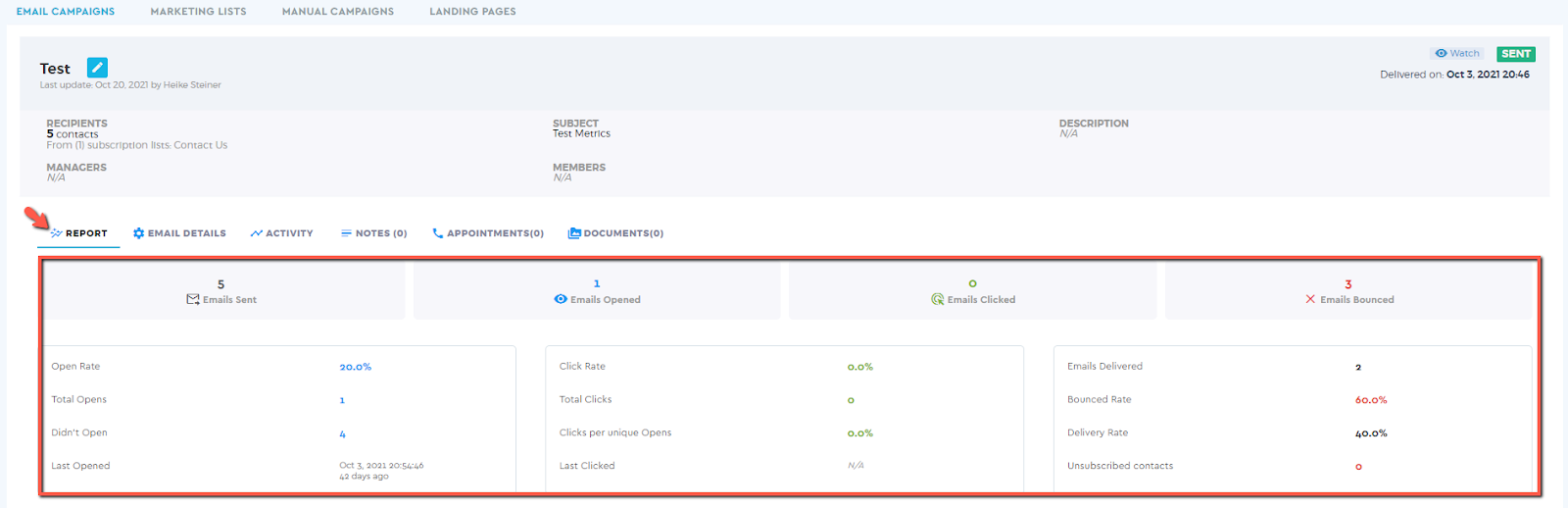This screenshot has height=508, width=1568.
Task: Click the Documents folder icon
Action: [574, 233]
